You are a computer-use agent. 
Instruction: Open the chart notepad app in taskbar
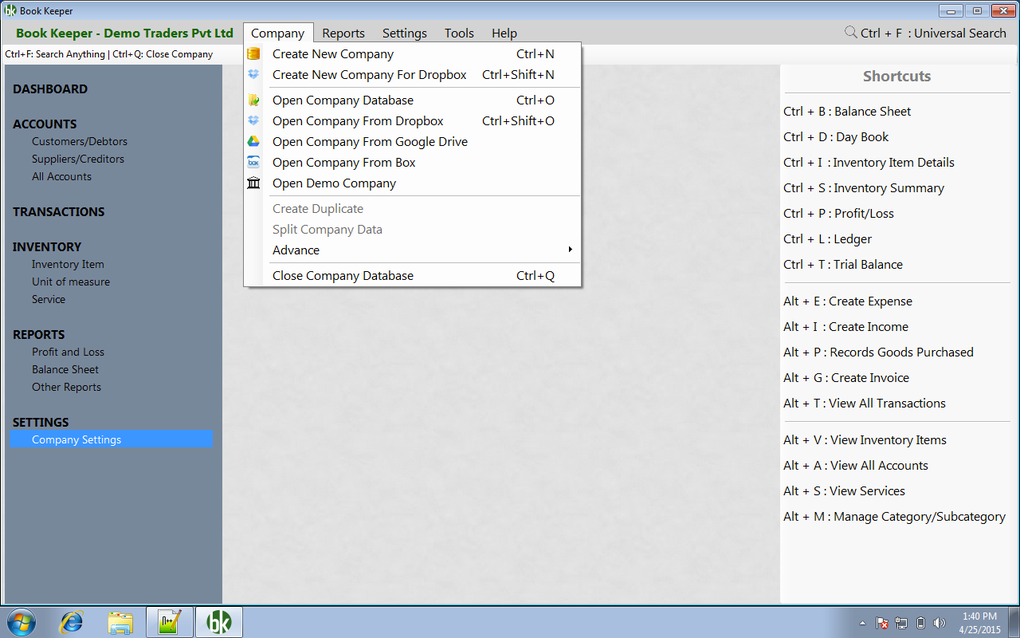(170, 623)
